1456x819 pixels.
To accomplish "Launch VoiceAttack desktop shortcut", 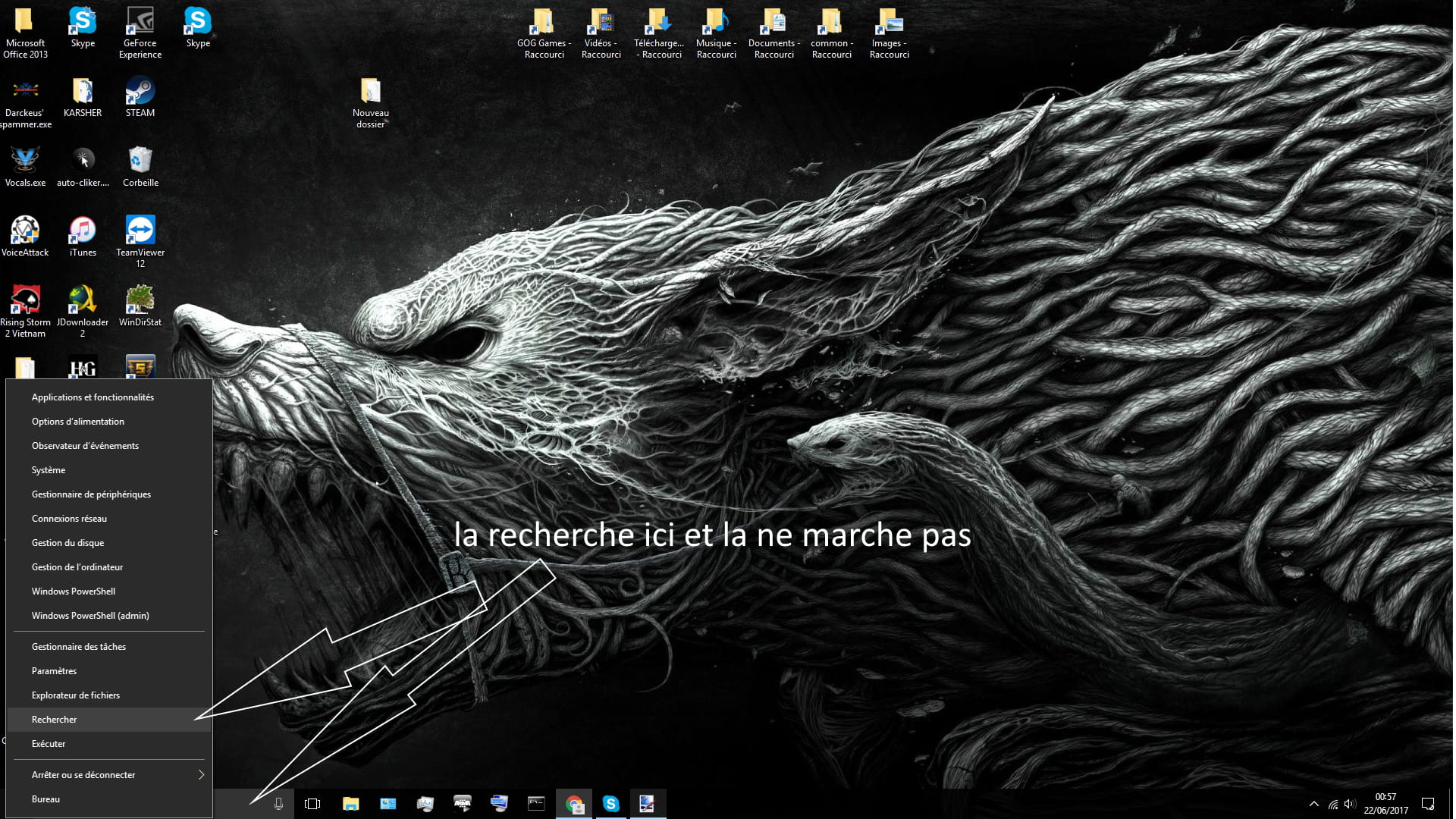I will (25, 237).
